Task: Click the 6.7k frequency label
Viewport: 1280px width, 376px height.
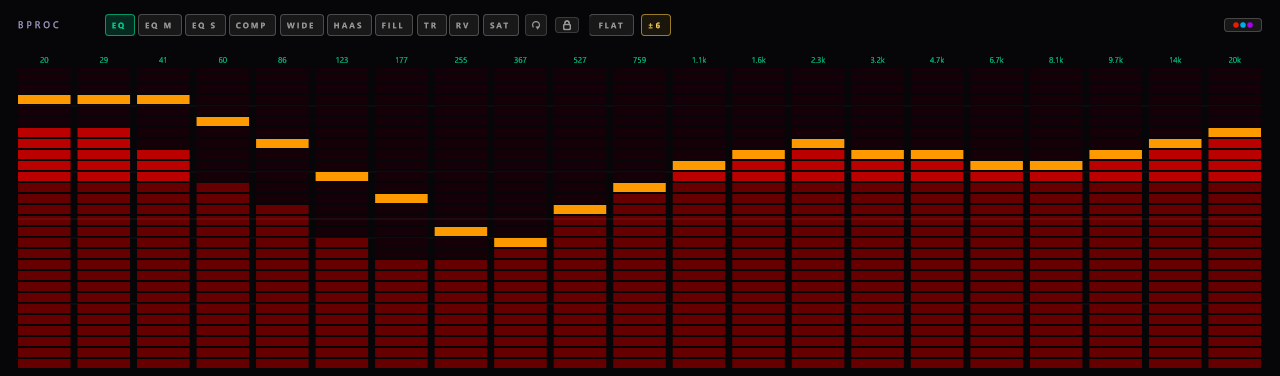Action: tap(996, 61)
